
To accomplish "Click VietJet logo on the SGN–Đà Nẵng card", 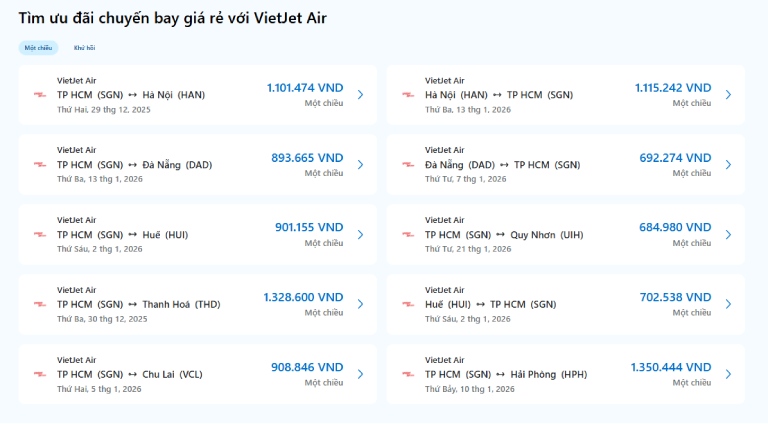I will [x=39, y=165].
